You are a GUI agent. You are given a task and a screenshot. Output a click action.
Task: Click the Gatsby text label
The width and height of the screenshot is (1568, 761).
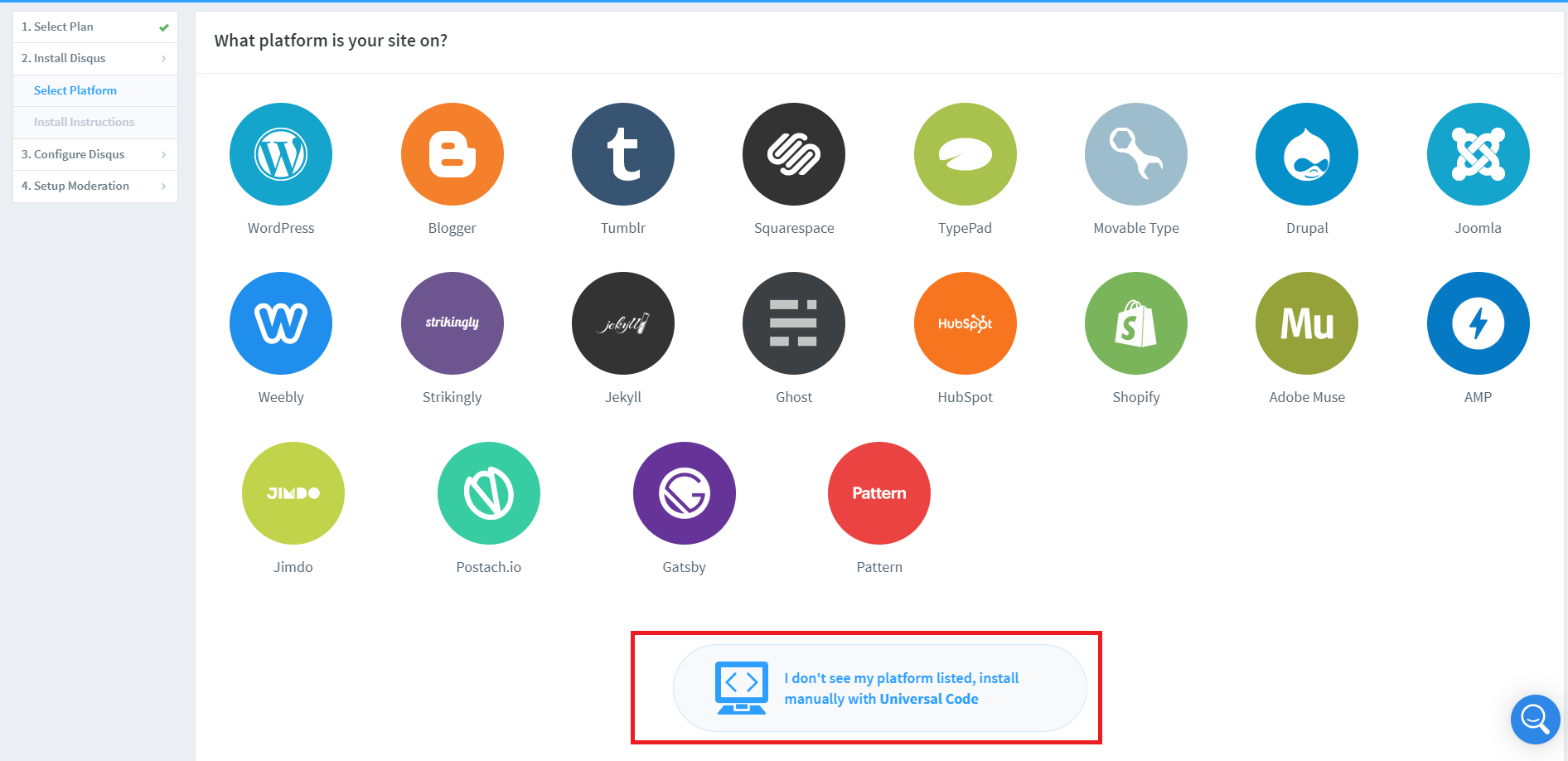pyautogui.click(x=685, y=567)
